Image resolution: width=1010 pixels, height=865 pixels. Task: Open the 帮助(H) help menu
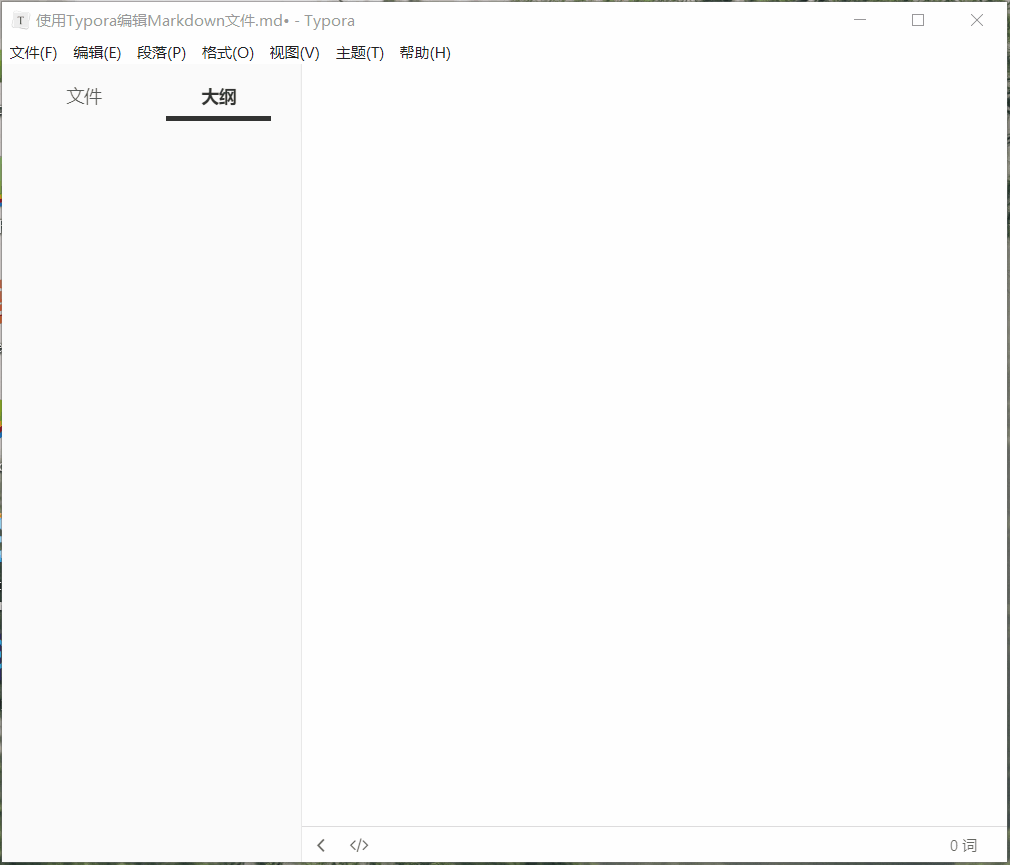tap(425, 53)
